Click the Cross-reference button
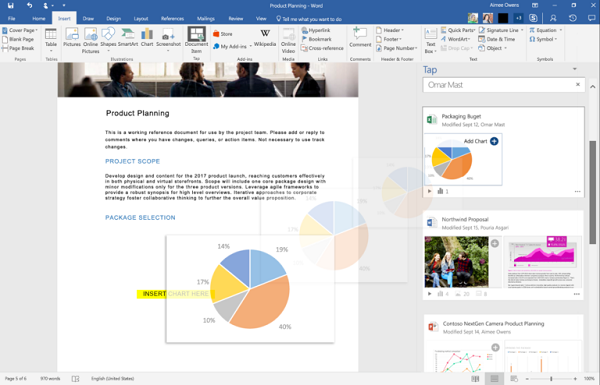 pos(322,48)
